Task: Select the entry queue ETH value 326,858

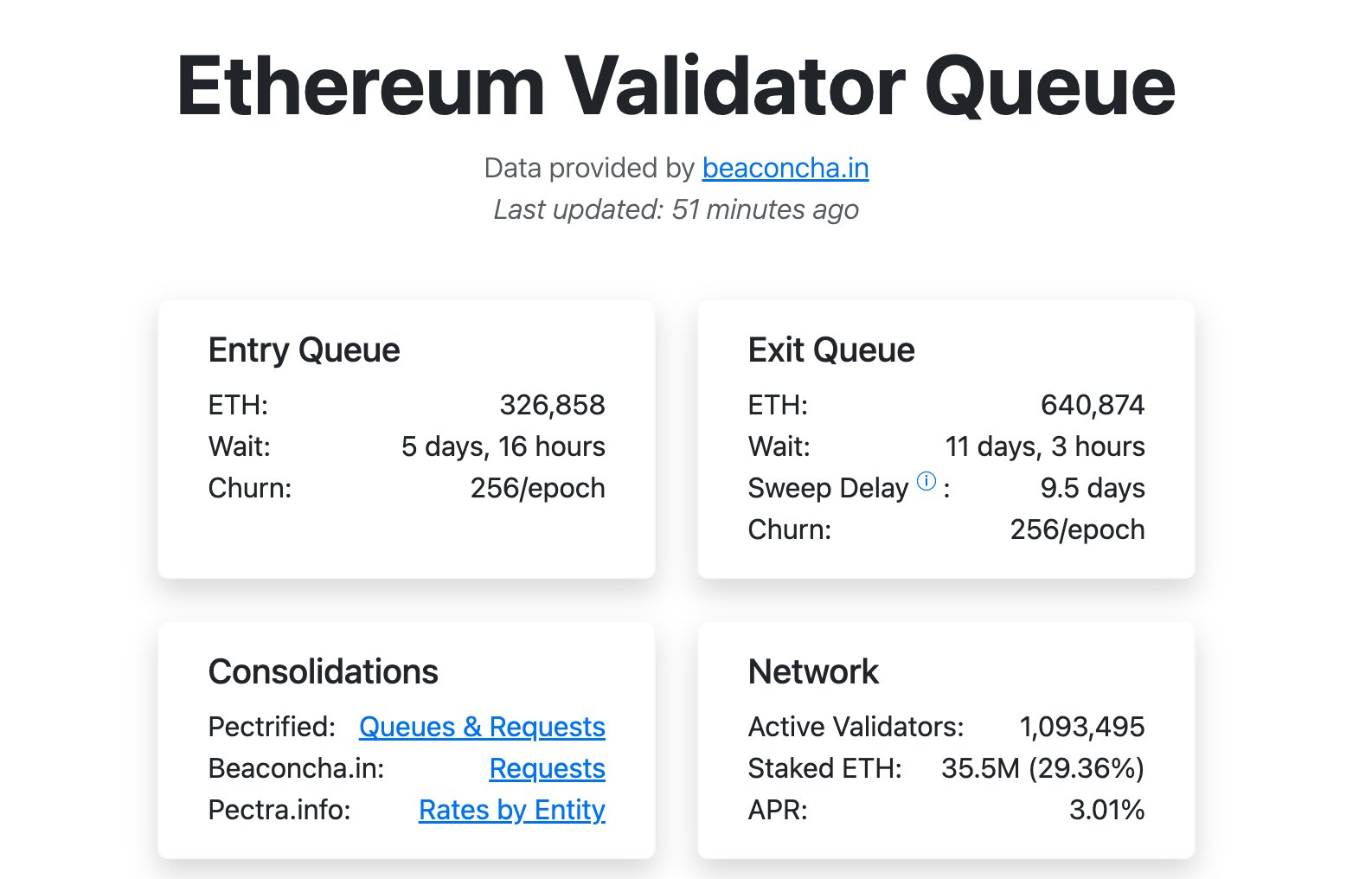Action: click(552, 405)
